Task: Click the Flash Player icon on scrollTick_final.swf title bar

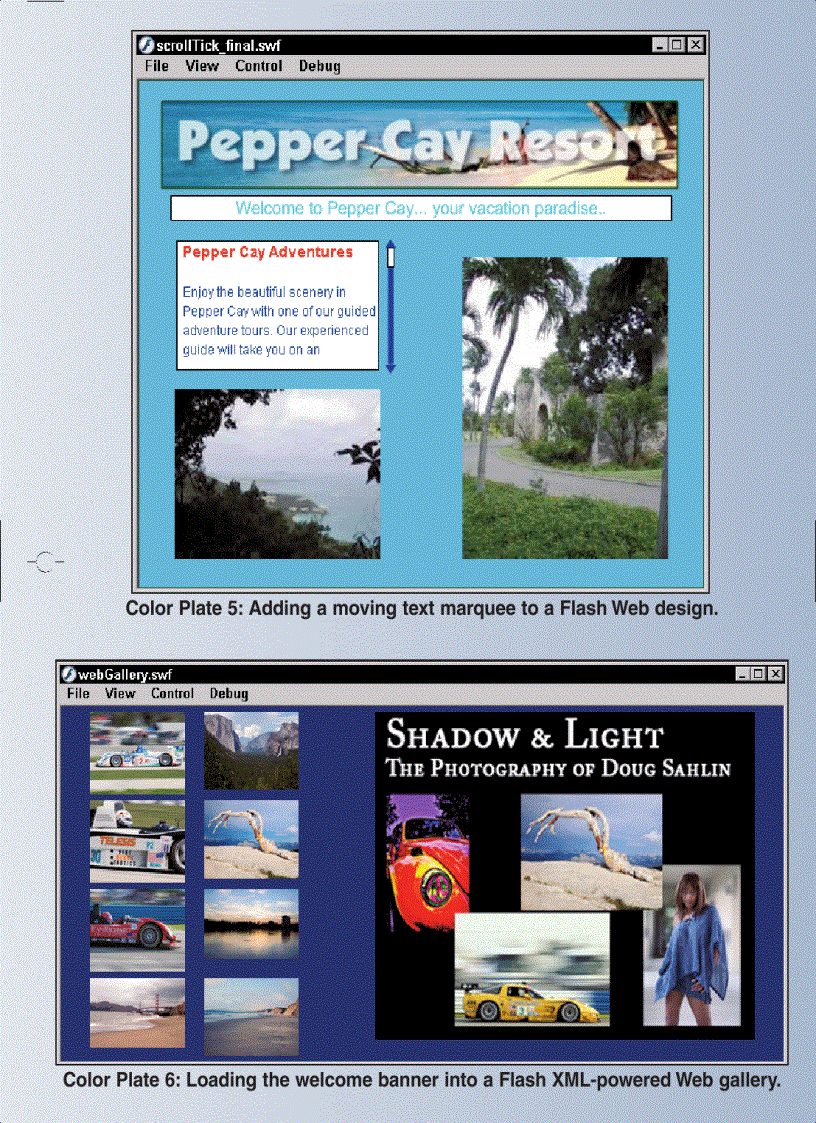Action: [146, 44]
